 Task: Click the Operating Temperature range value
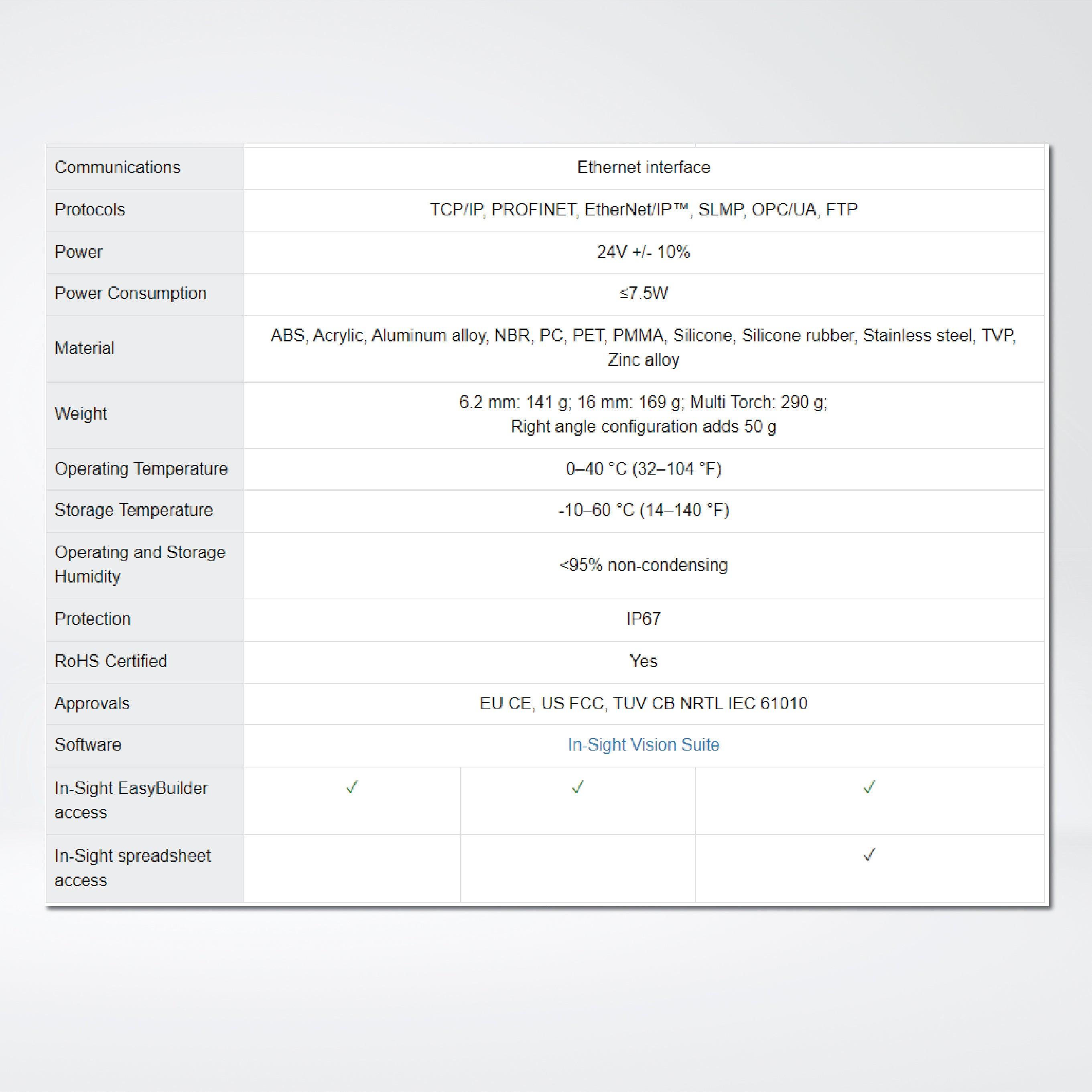(x=643, y=469)
